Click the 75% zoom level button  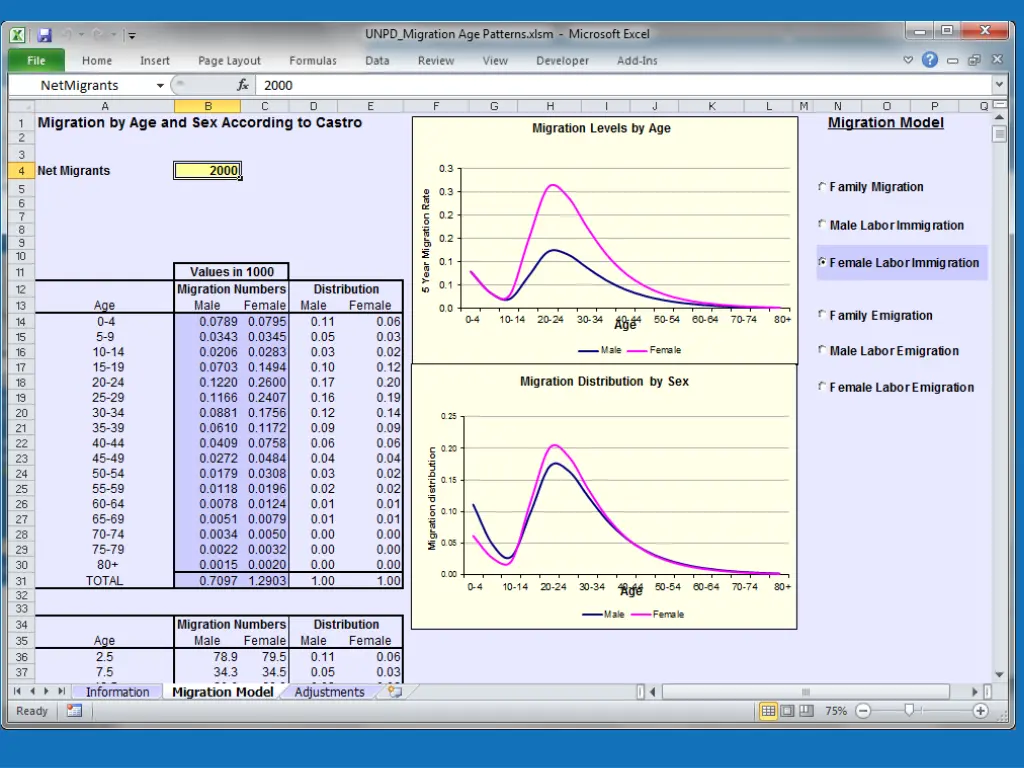tap(836, 711)
